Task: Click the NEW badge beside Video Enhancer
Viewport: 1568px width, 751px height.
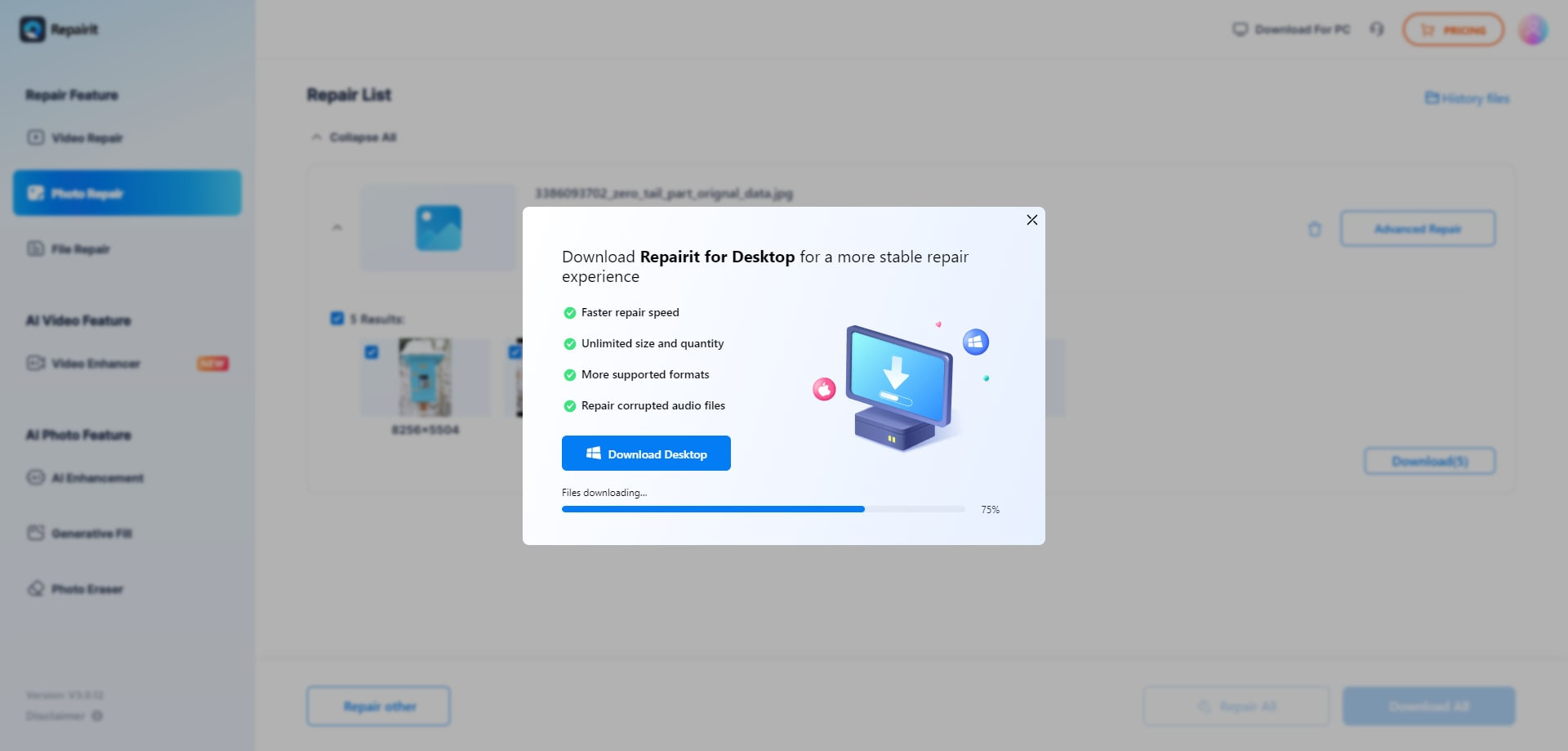Action: (212, 364)
